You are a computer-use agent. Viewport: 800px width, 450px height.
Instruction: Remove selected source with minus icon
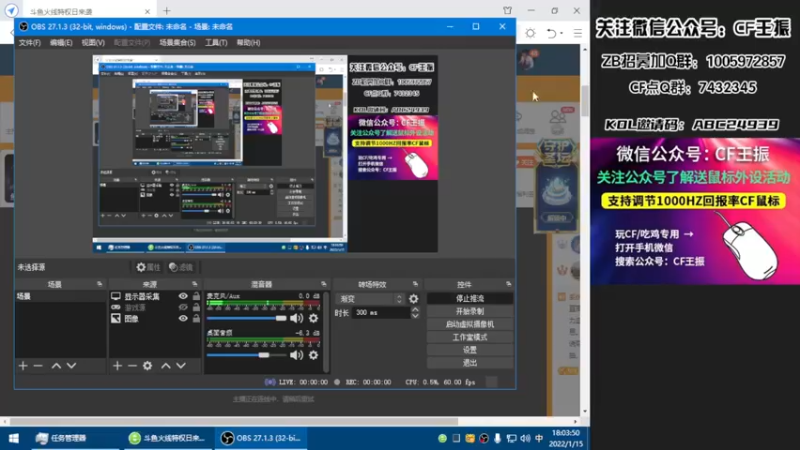pos(132,366)
